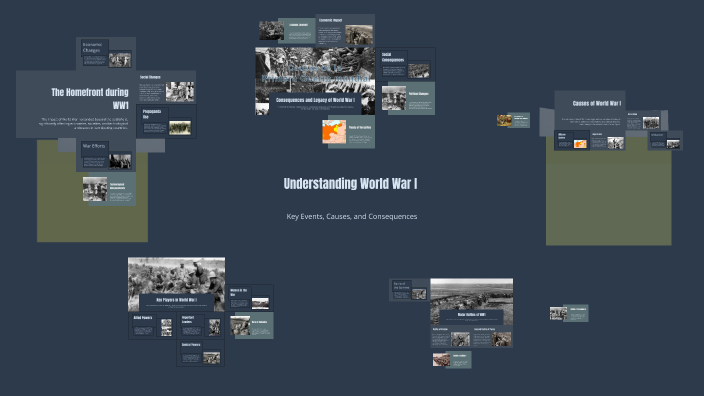The image size is (704, 396).
Task: Open the 'Battle of the Somme' subtopic card
Action: (409, 290)
